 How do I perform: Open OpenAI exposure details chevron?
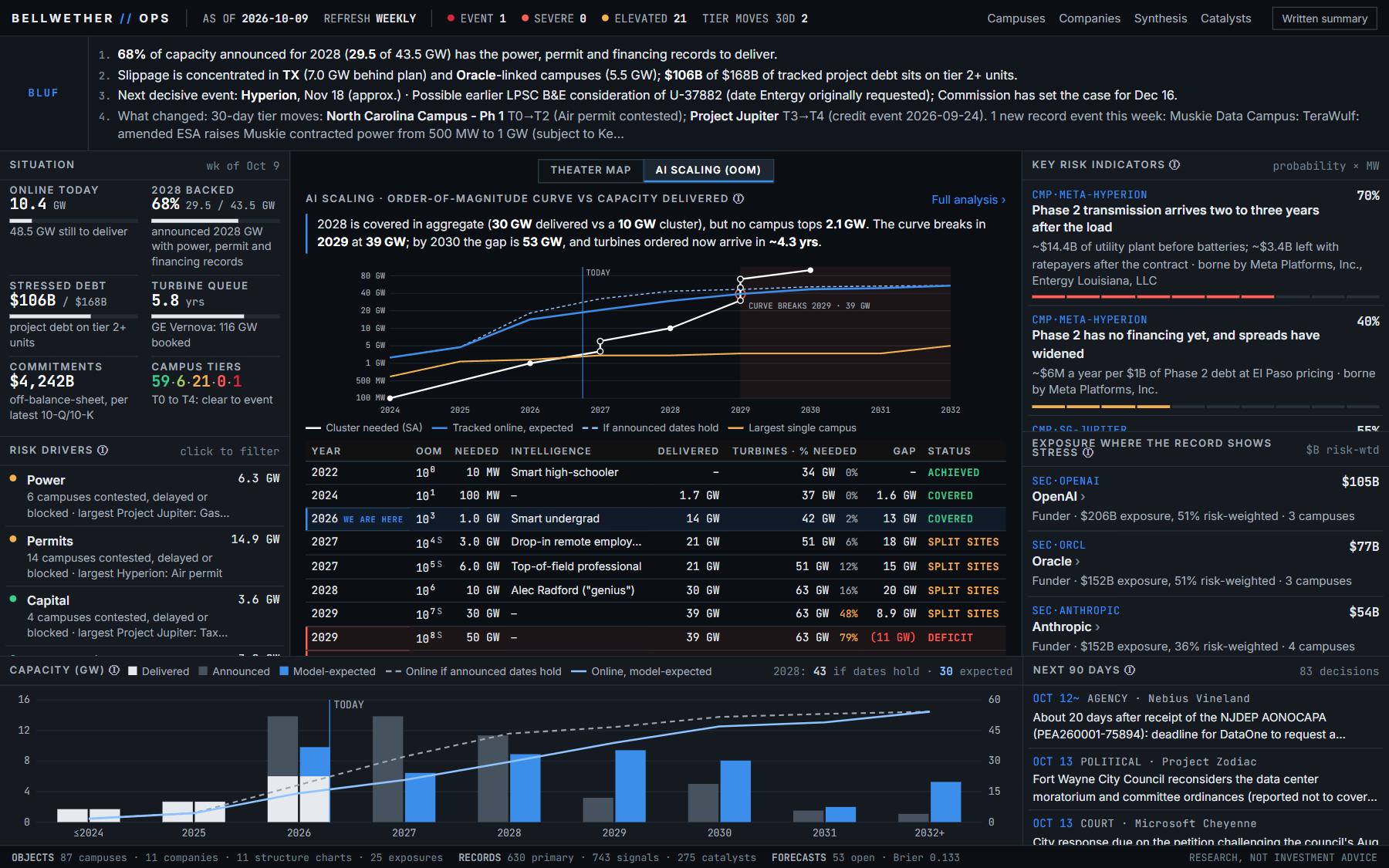point(1083,497)
